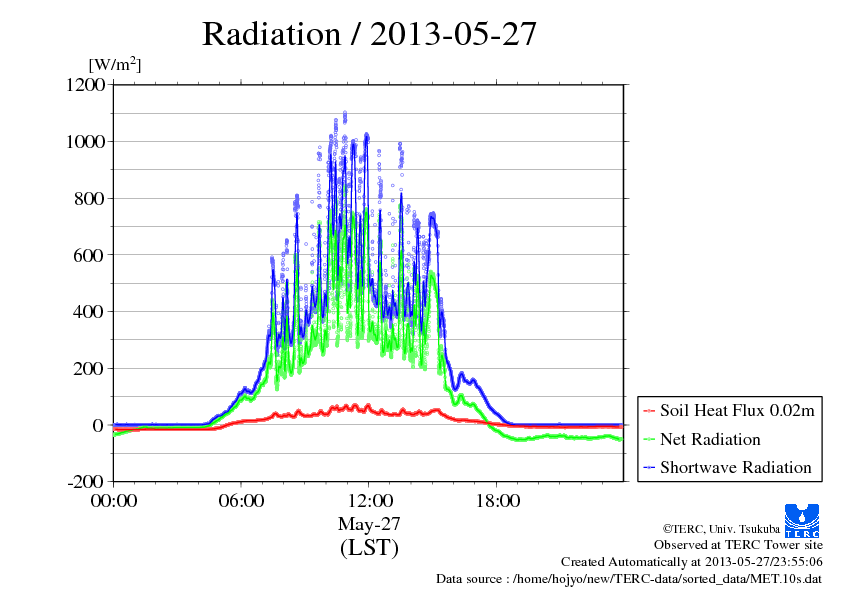Click the red legend marker for Soil Heat Flux
The width and height of the screenshot is (842, 595).
[x=649, y=411]
